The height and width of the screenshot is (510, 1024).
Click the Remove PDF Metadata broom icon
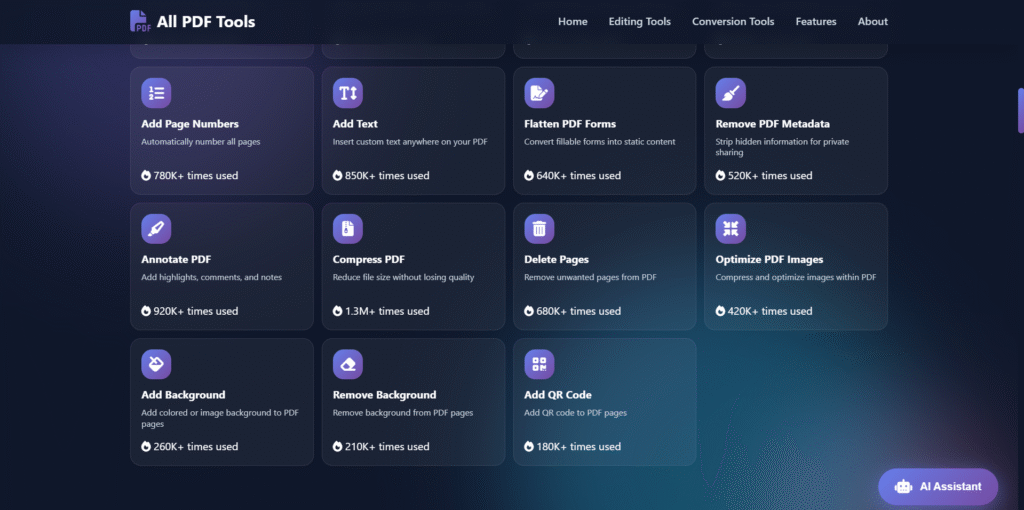pyautogui.click(x=730, y=93)
